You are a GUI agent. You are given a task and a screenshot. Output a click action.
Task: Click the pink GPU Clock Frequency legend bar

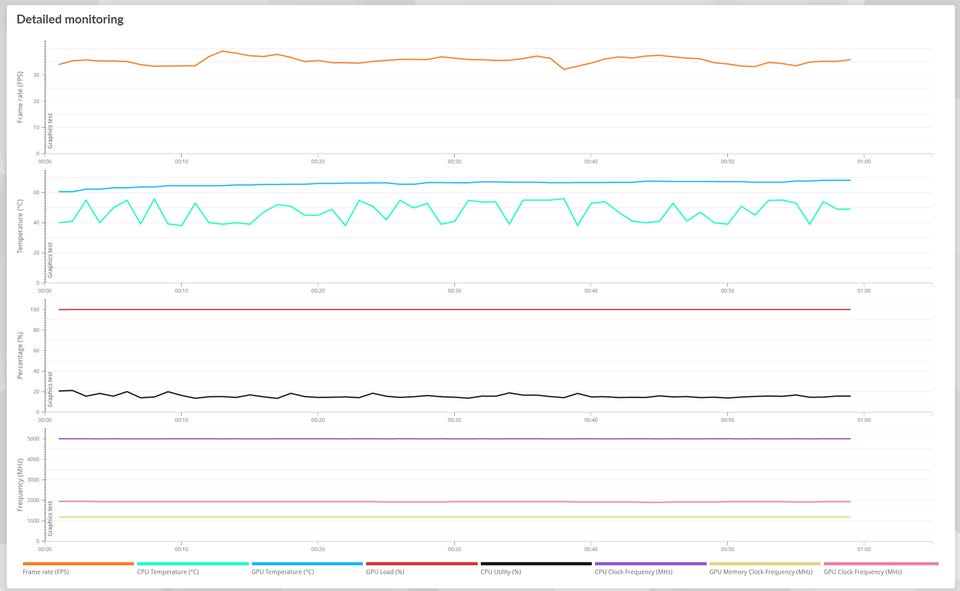click(880, 563)
